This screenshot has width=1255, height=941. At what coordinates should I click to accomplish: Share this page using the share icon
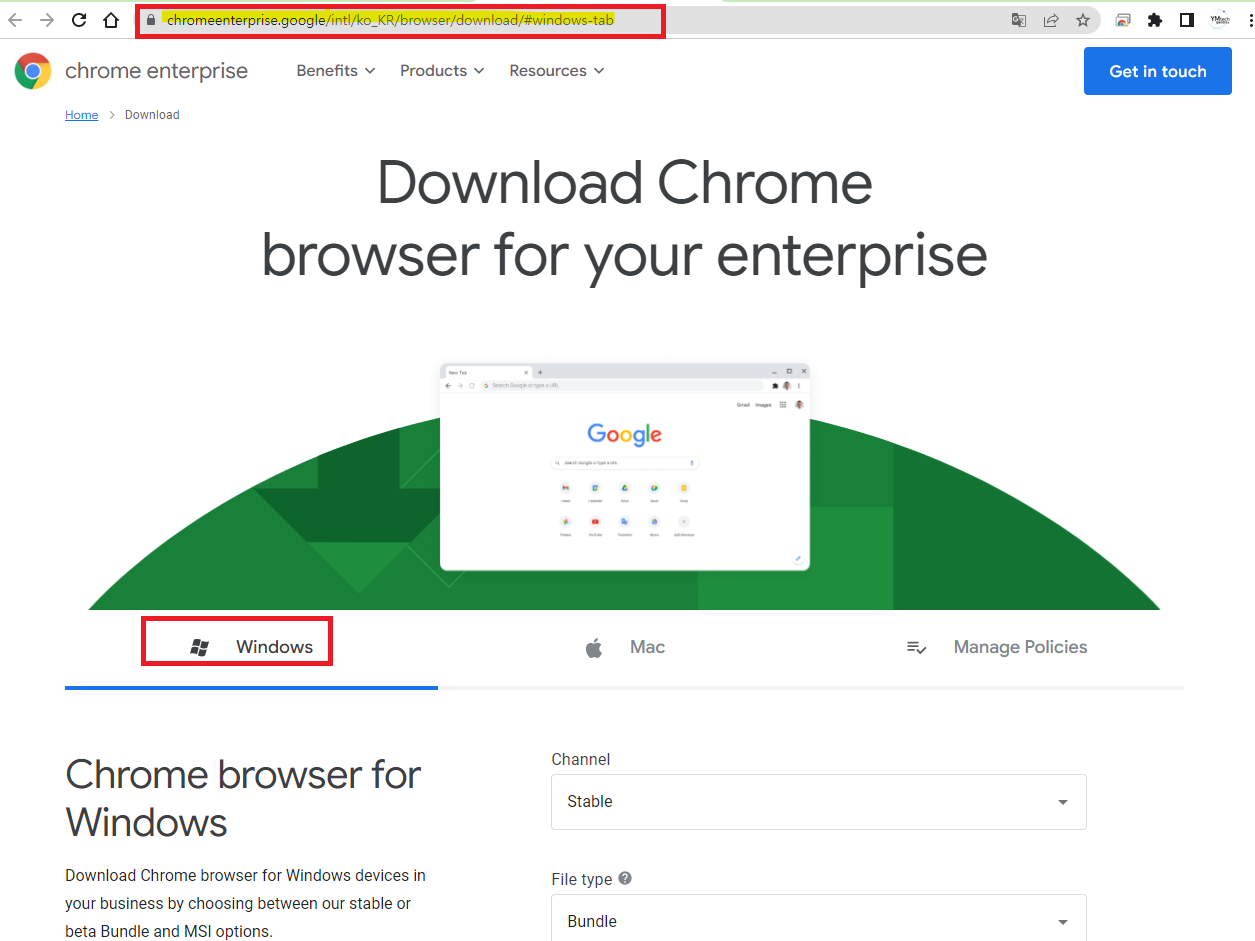tap(1051, 20)
